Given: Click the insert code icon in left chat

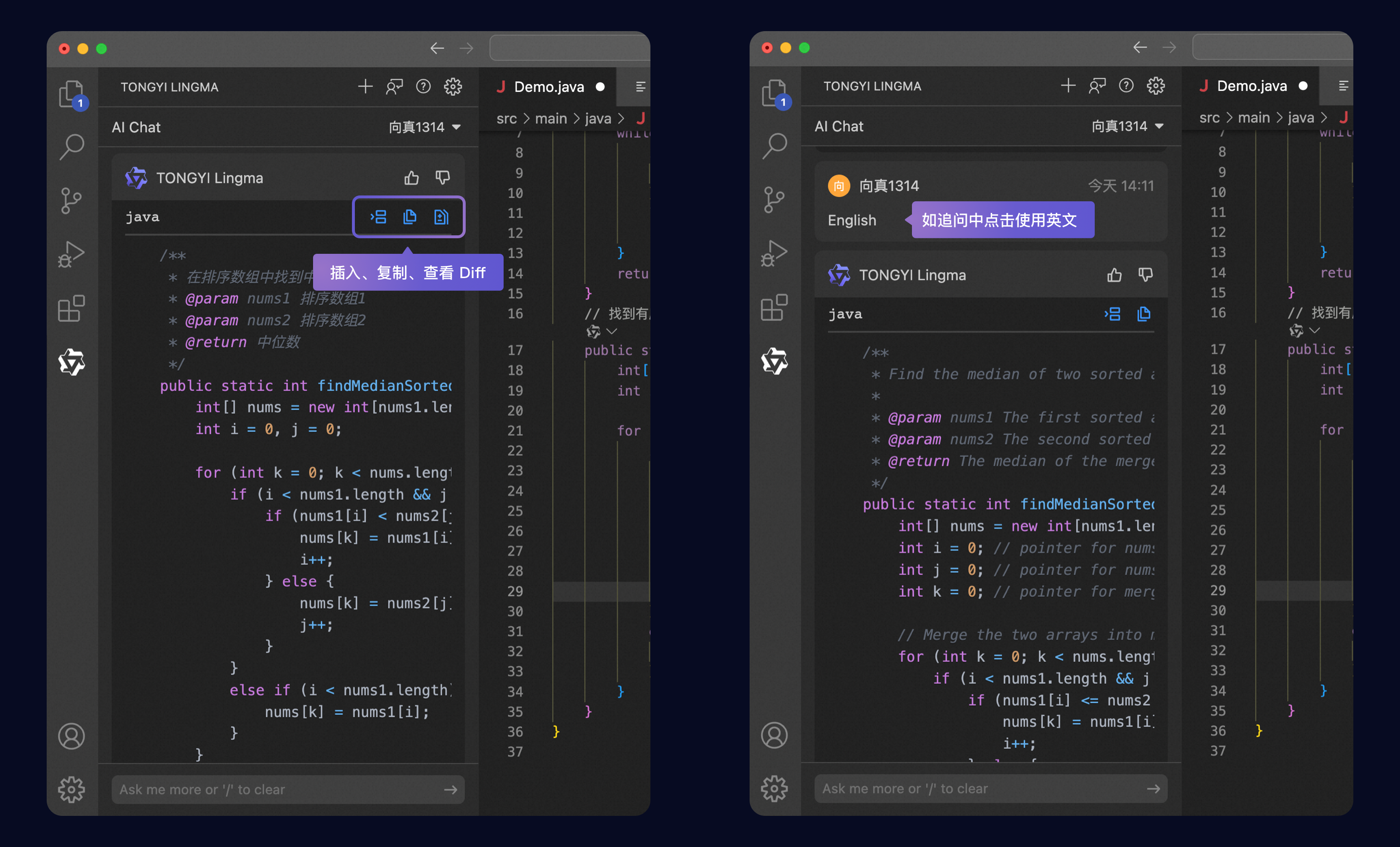Looking at the screenshot, I should coord(378,216).
